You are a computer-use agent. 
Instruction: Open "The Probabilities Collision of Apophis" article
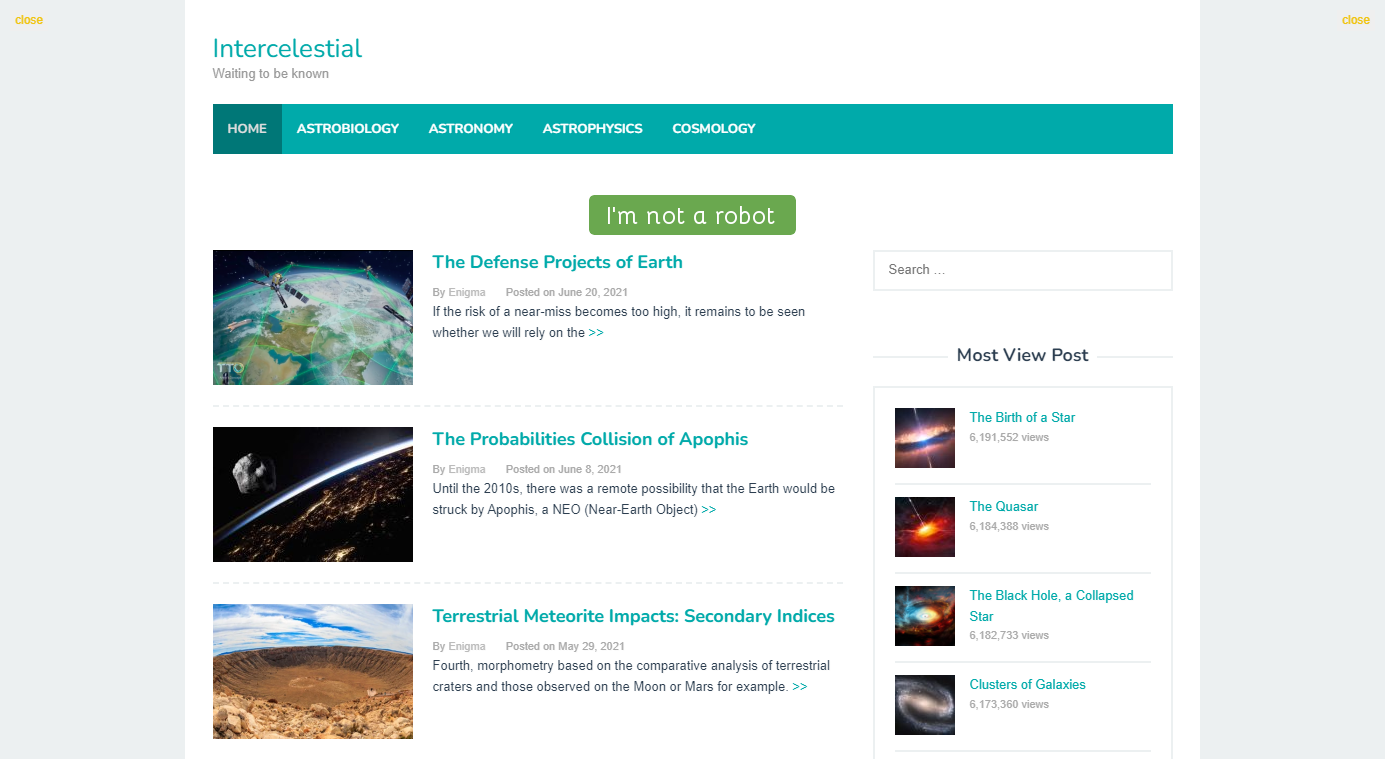click(x=590, y=439)
